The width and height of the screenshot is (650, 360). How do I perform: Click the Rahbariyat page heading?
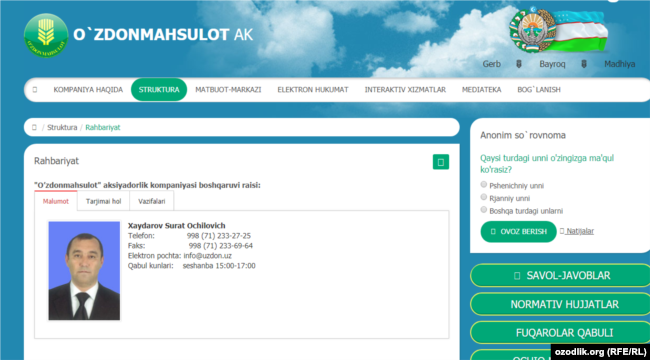point(56,161)
